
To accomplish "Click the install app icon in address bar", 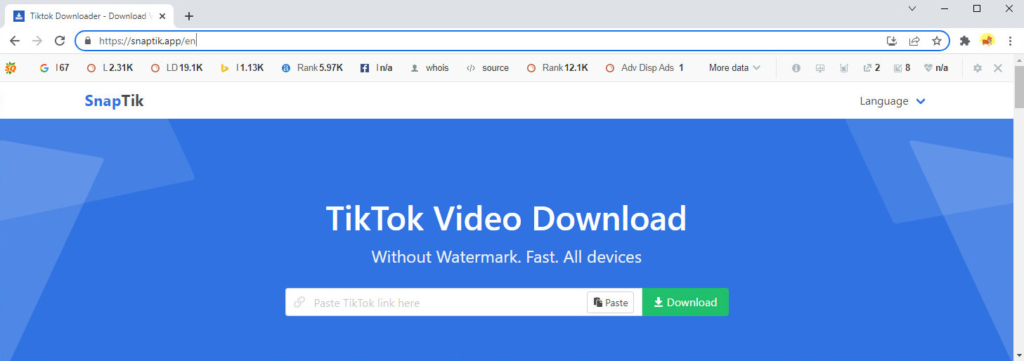I will pyautogui.click(x=892, y=40).
